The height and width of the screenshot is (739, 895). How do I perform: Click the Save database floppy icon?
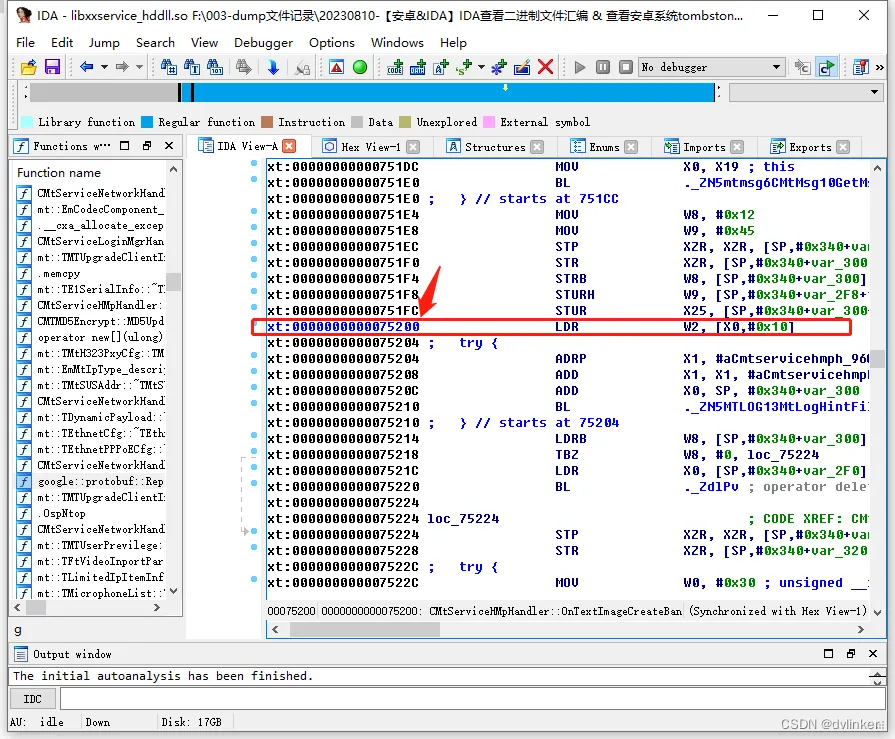52,67
